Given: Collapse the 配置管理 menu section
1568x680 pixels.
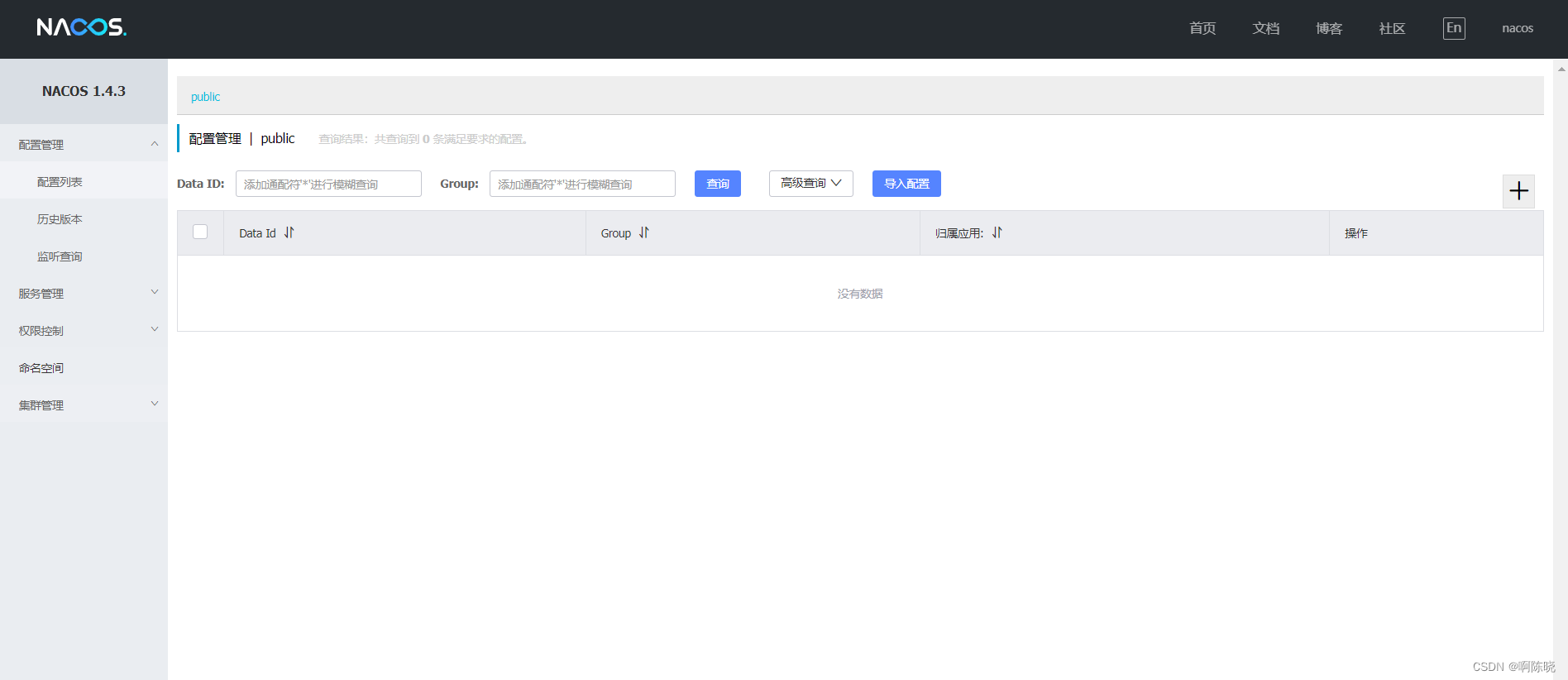Looking at the screenshot, I should point(84,144).
